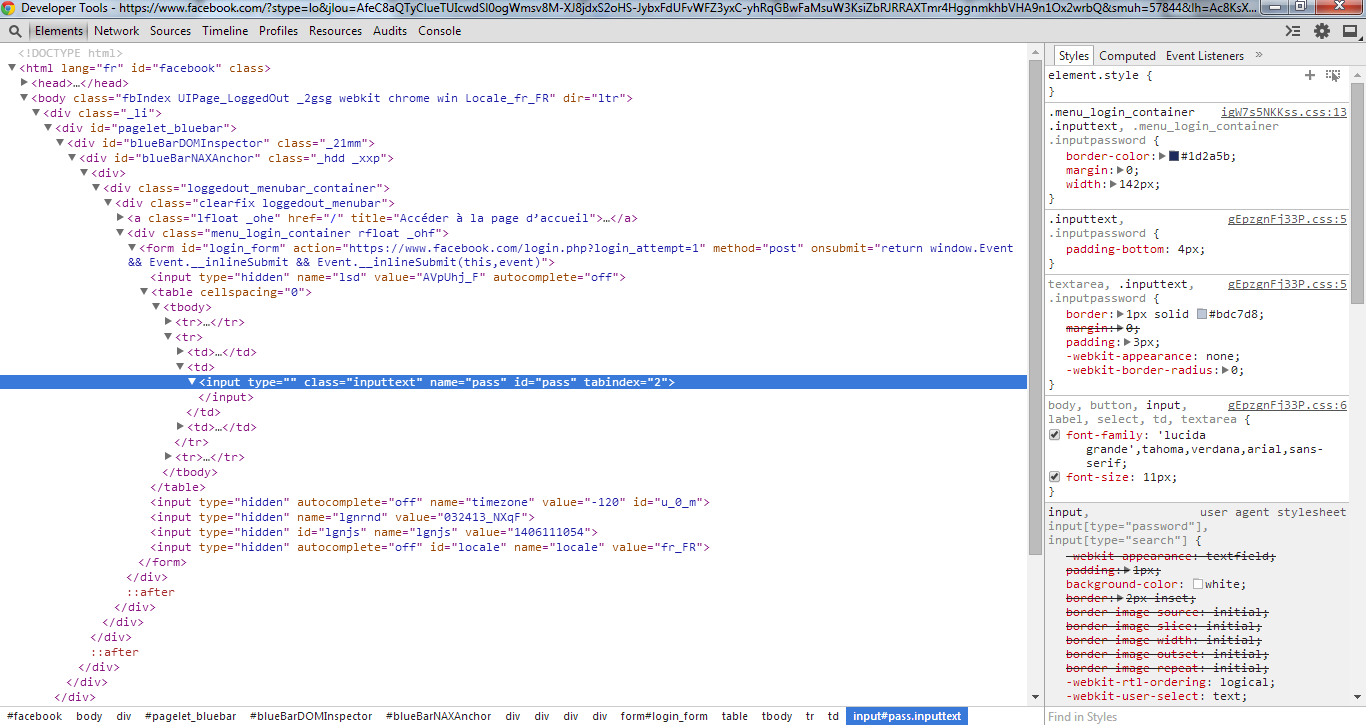Select #pagelet_bluebar breadcrumb
1366x725 pixels.
190,716
